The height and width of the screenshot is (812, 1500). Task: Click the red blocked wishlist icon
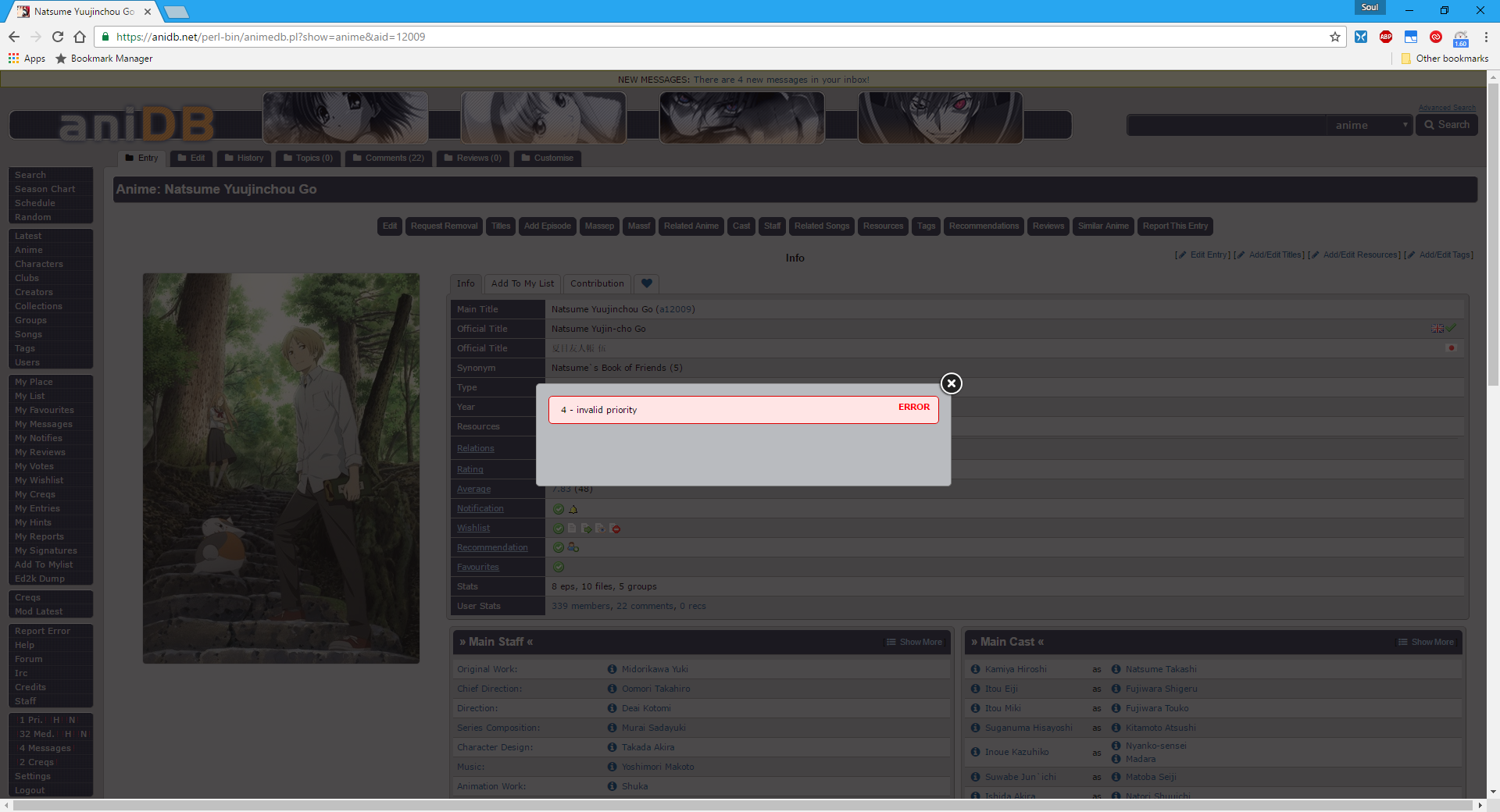[x=616, y=529]
